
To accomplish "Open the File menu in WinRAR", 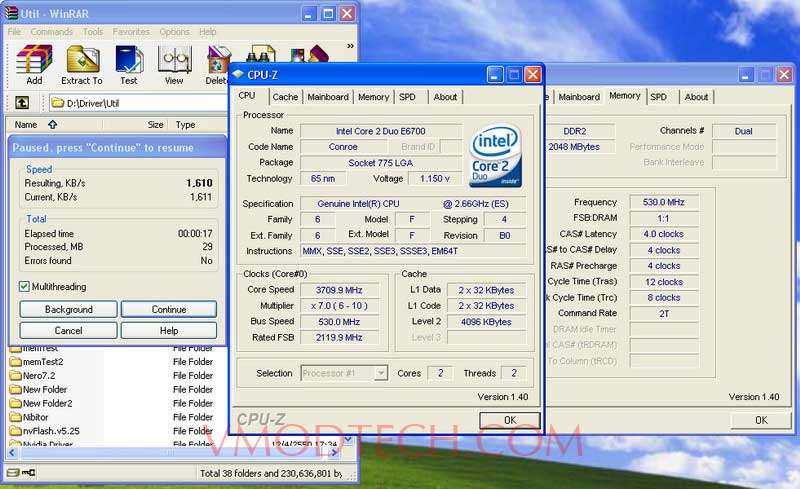I will [14, 32].
